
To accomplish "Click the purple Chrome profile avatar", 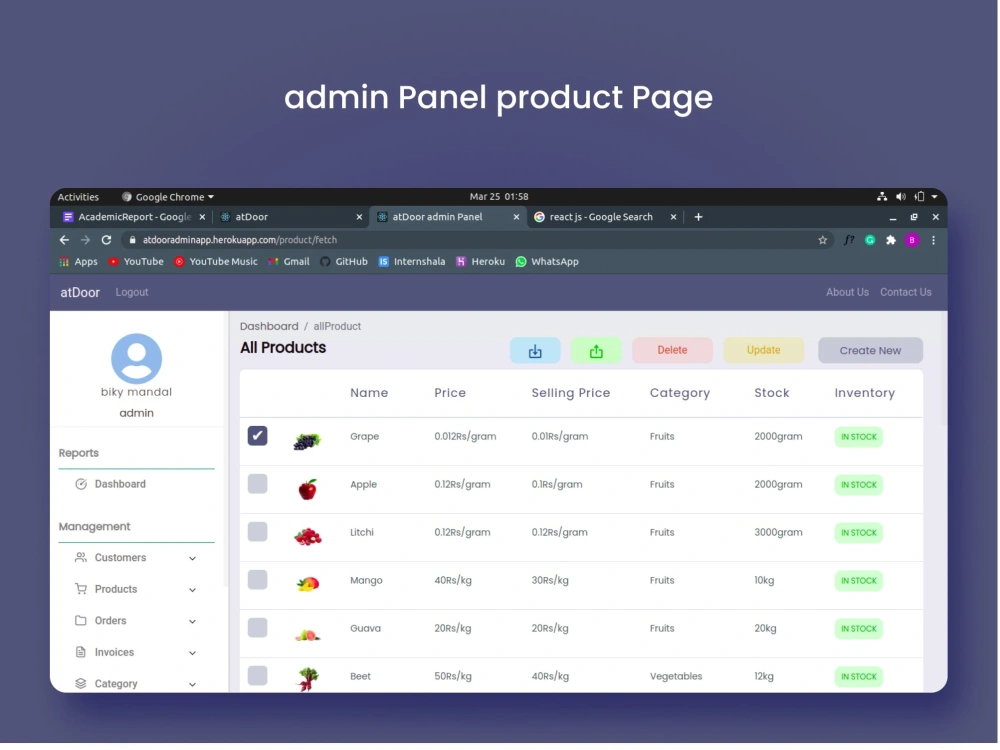I will tap(913, 240).
